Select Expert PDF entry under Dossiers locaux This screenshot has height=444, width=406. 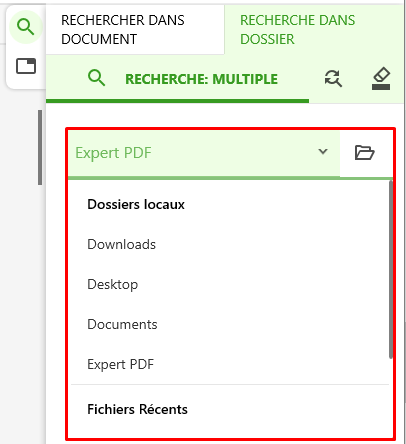click(121, 364)
